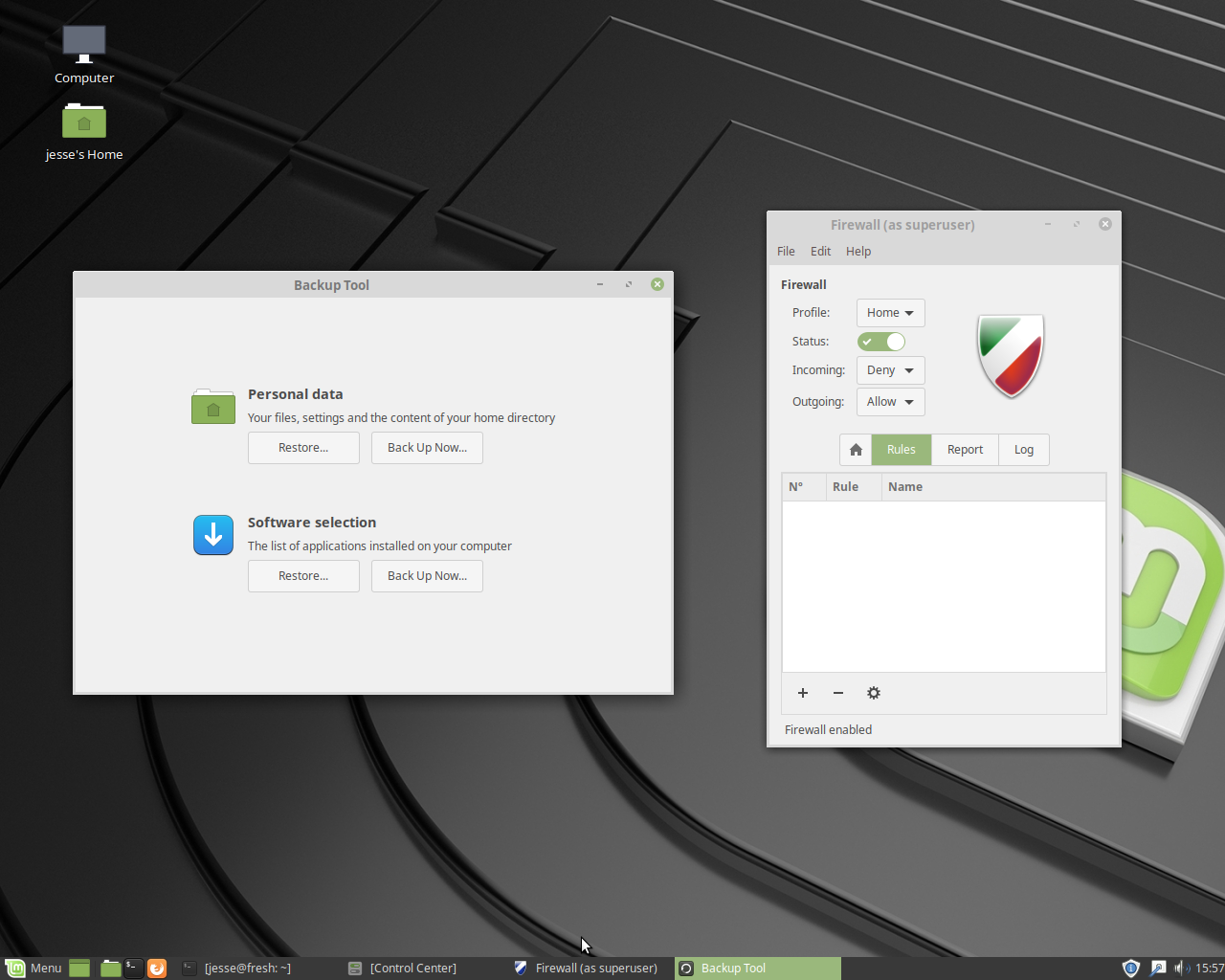Open the Mint Menu button
Screen dimensions: 1225x980
point(33,969)
